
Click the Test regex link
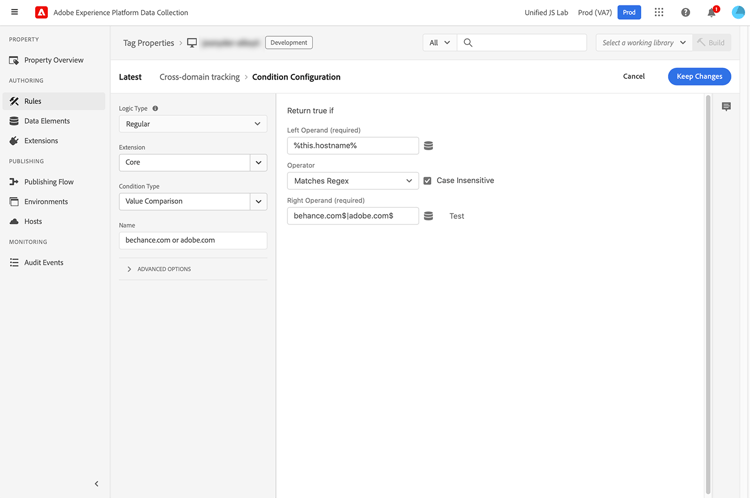point(456,216)
